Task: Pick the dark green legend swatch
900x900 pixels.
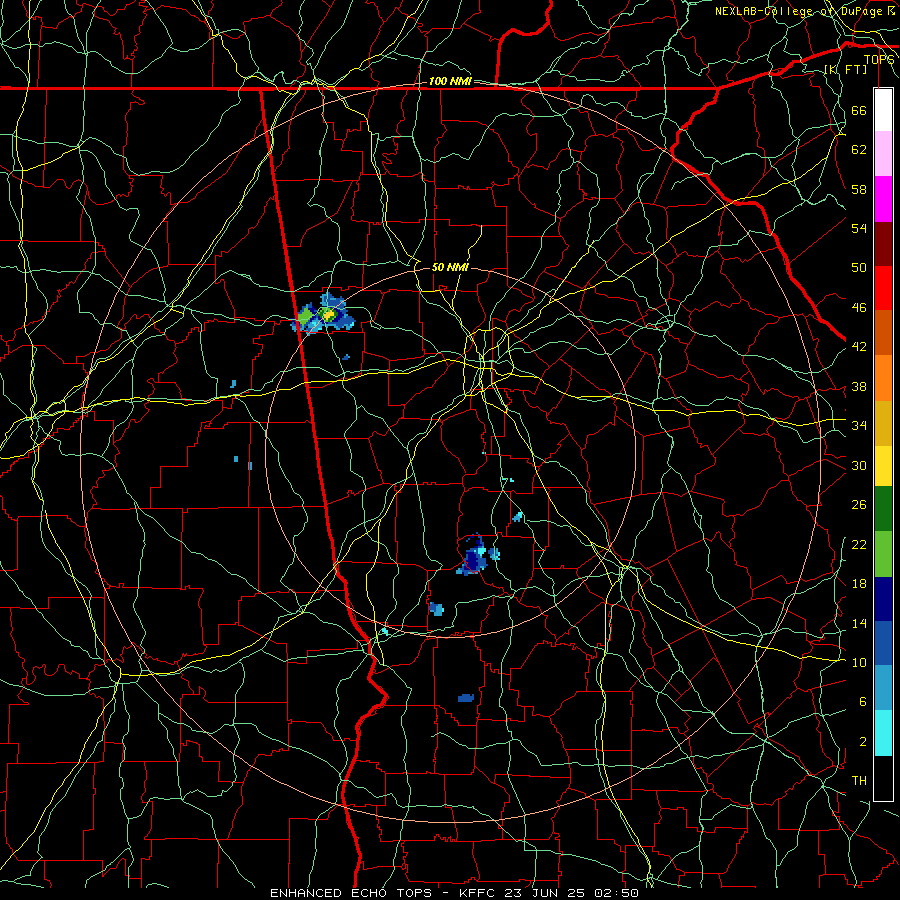Action: [x=883, y=509]
